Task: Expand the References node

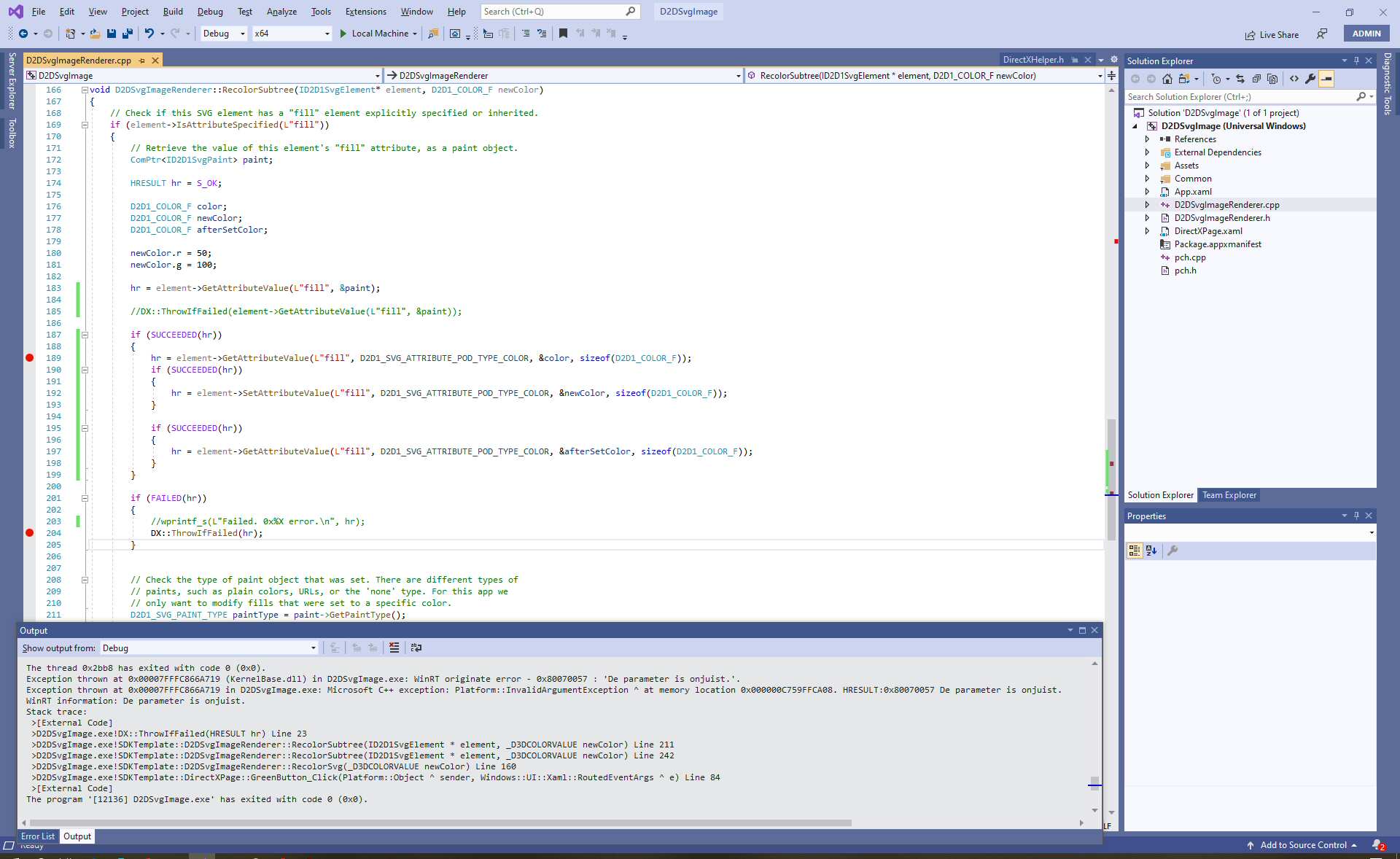Action: (1147, 139)
